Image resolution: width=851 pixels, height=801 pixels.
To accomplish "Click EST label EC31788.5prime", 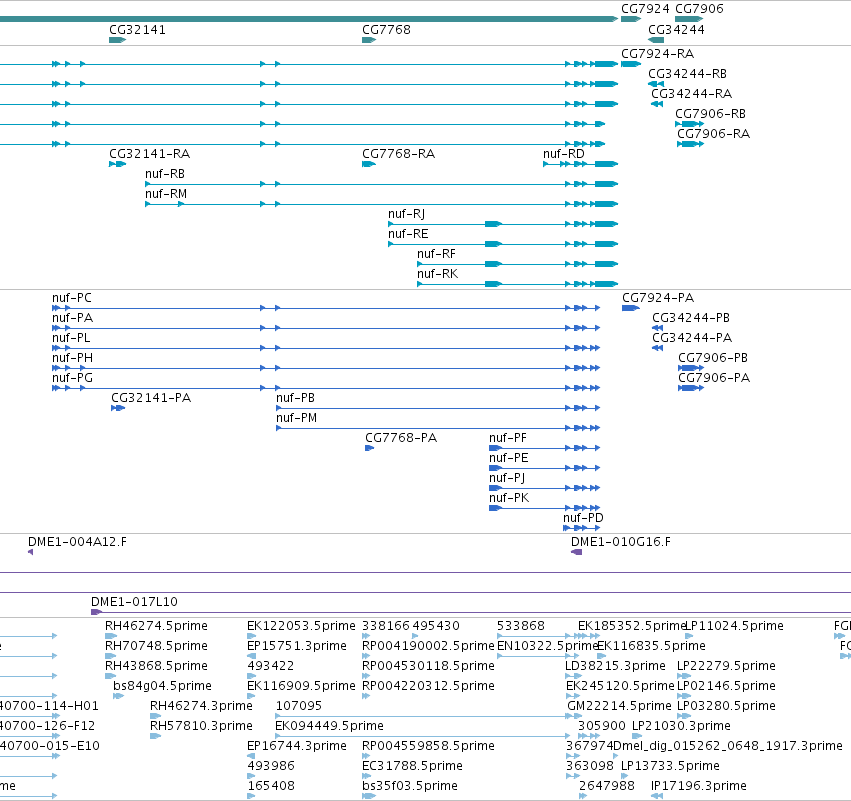I will (412, 766).
